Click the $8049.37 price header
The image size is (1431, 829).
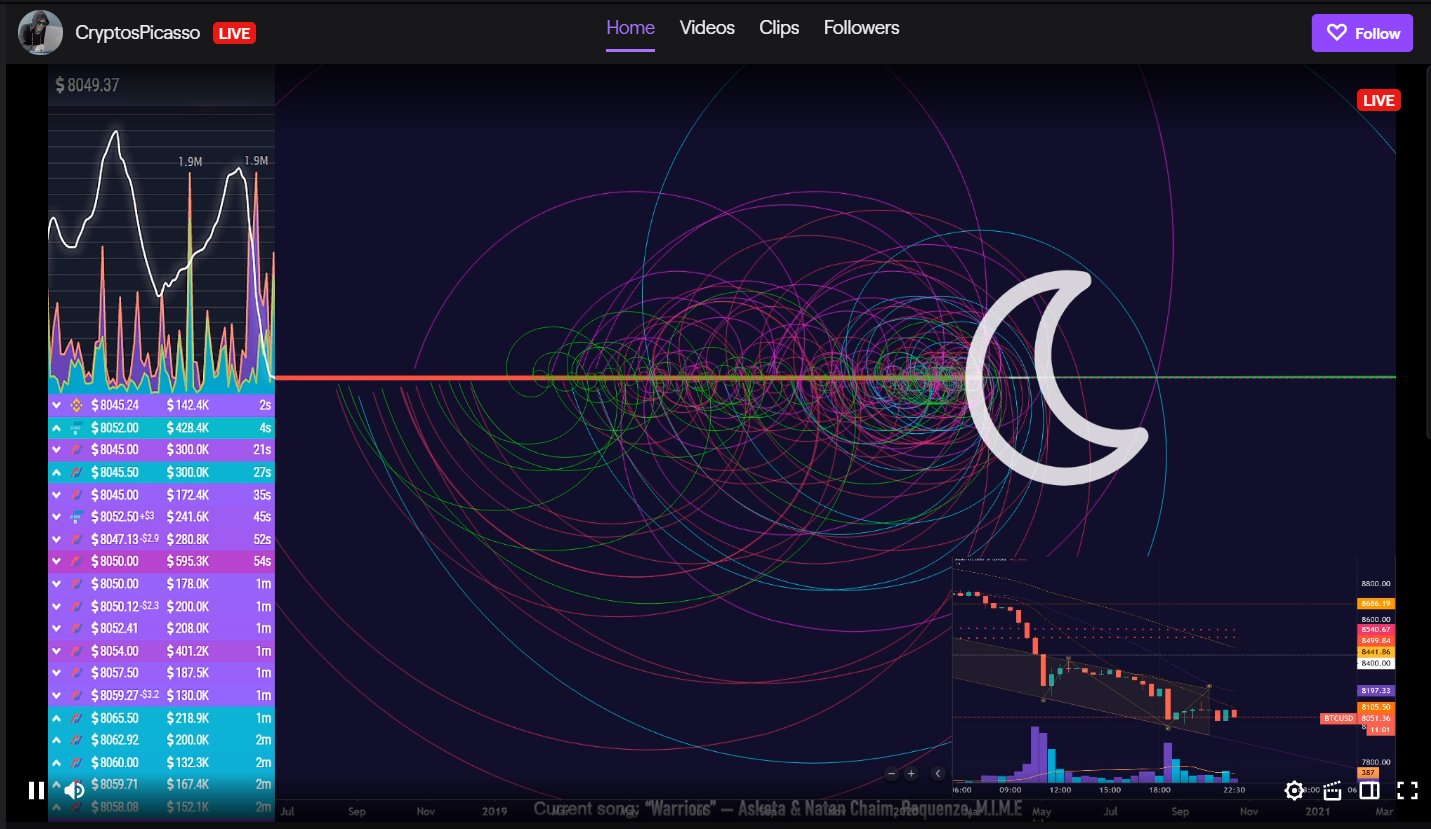pyautogui.click(x=88, y=85)
